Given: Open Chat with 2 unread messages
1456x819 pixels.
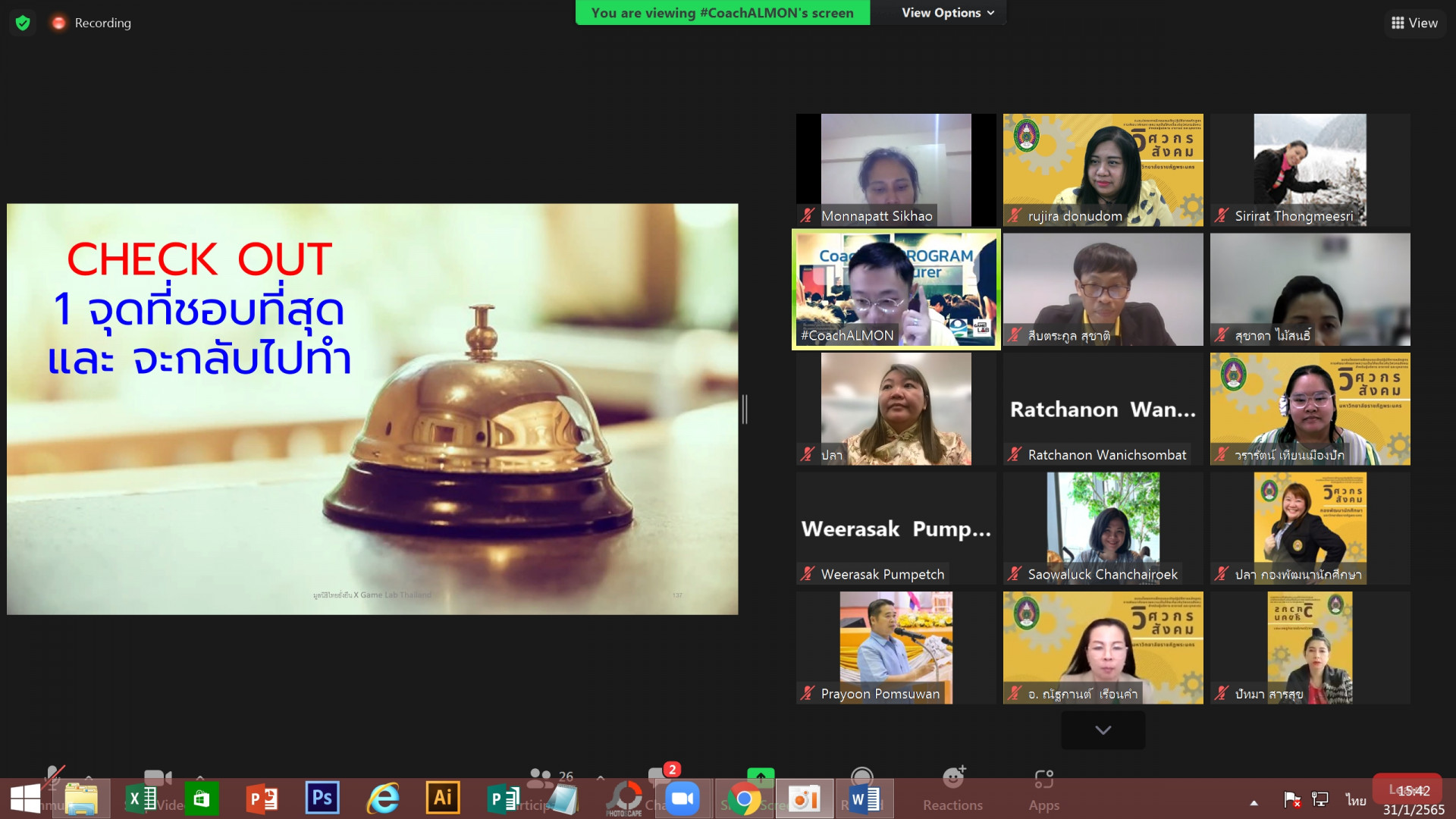Looking at the screenshot, I should pyautogui.click(x=663, y=775).
